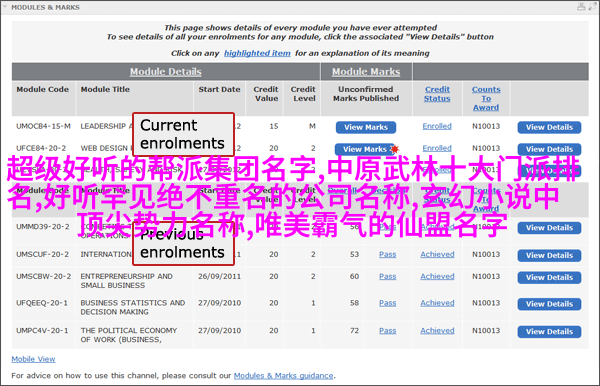Collapse the Modules & Marks panel arrow
The height and width of the screenshot is (386, 600).
click(5, 7)
